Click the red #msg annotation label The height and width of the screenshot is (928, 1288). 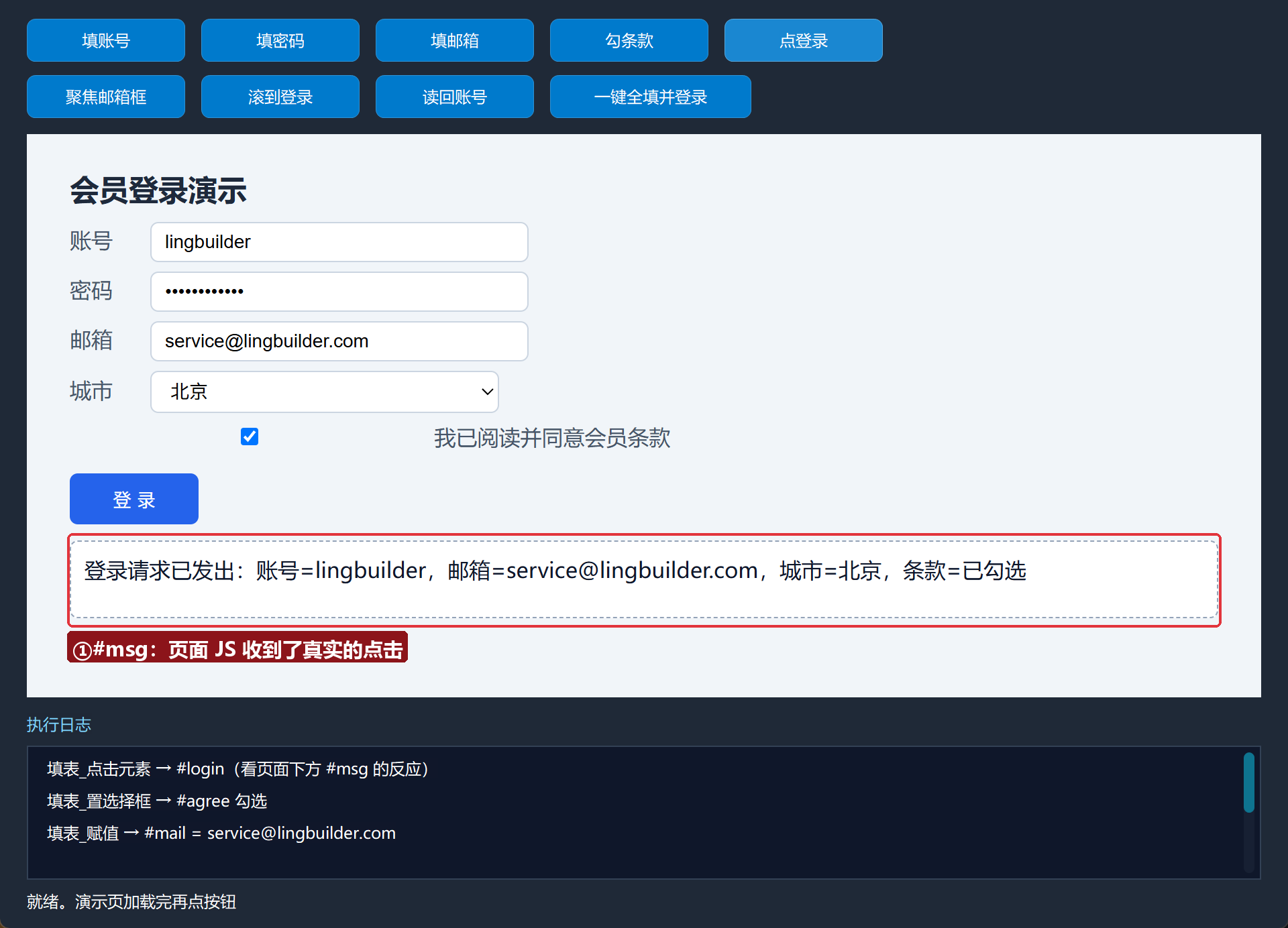coord(237,647)
